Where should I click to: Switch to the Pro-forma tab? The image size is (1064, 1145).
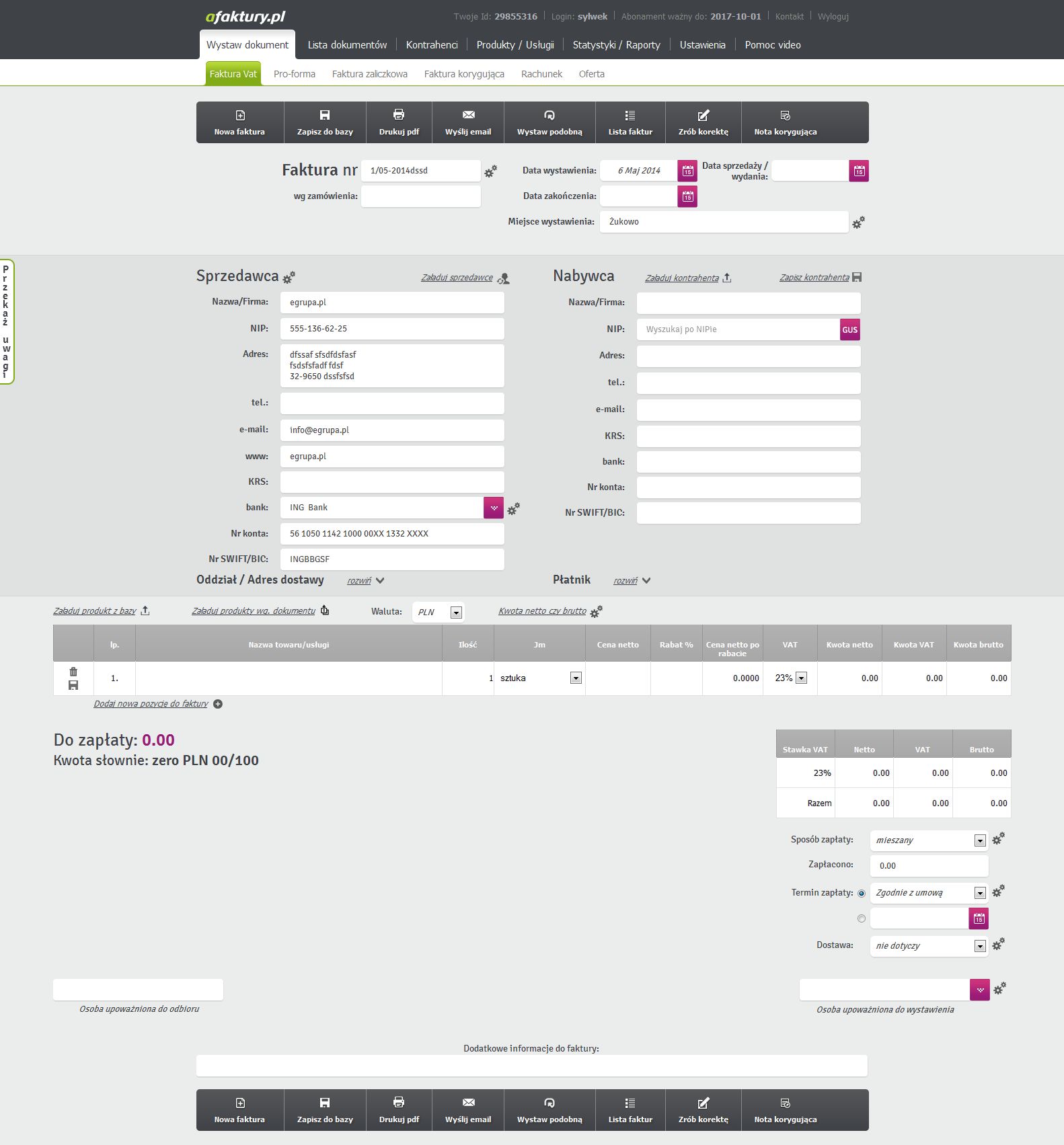coord(294,74)
